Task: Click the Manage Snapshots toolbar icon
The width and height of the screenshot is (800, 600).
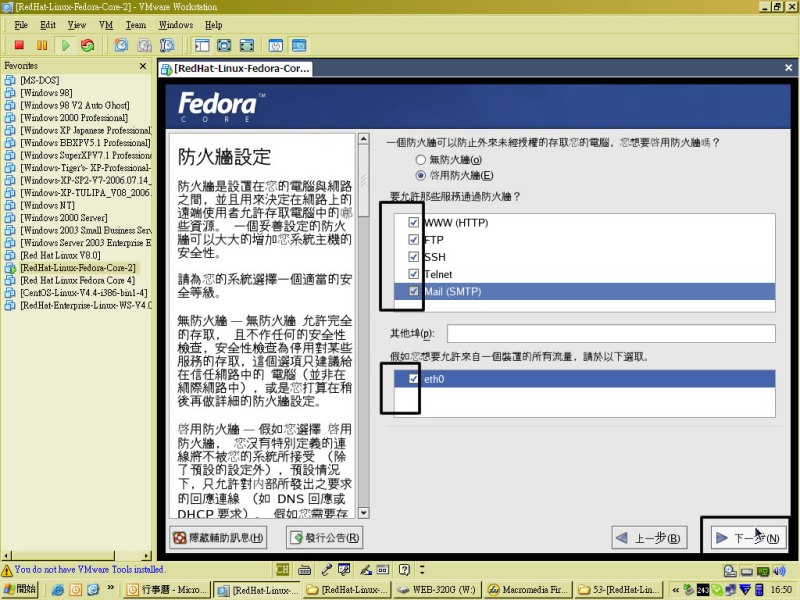Action: click(x=167, y=45)
